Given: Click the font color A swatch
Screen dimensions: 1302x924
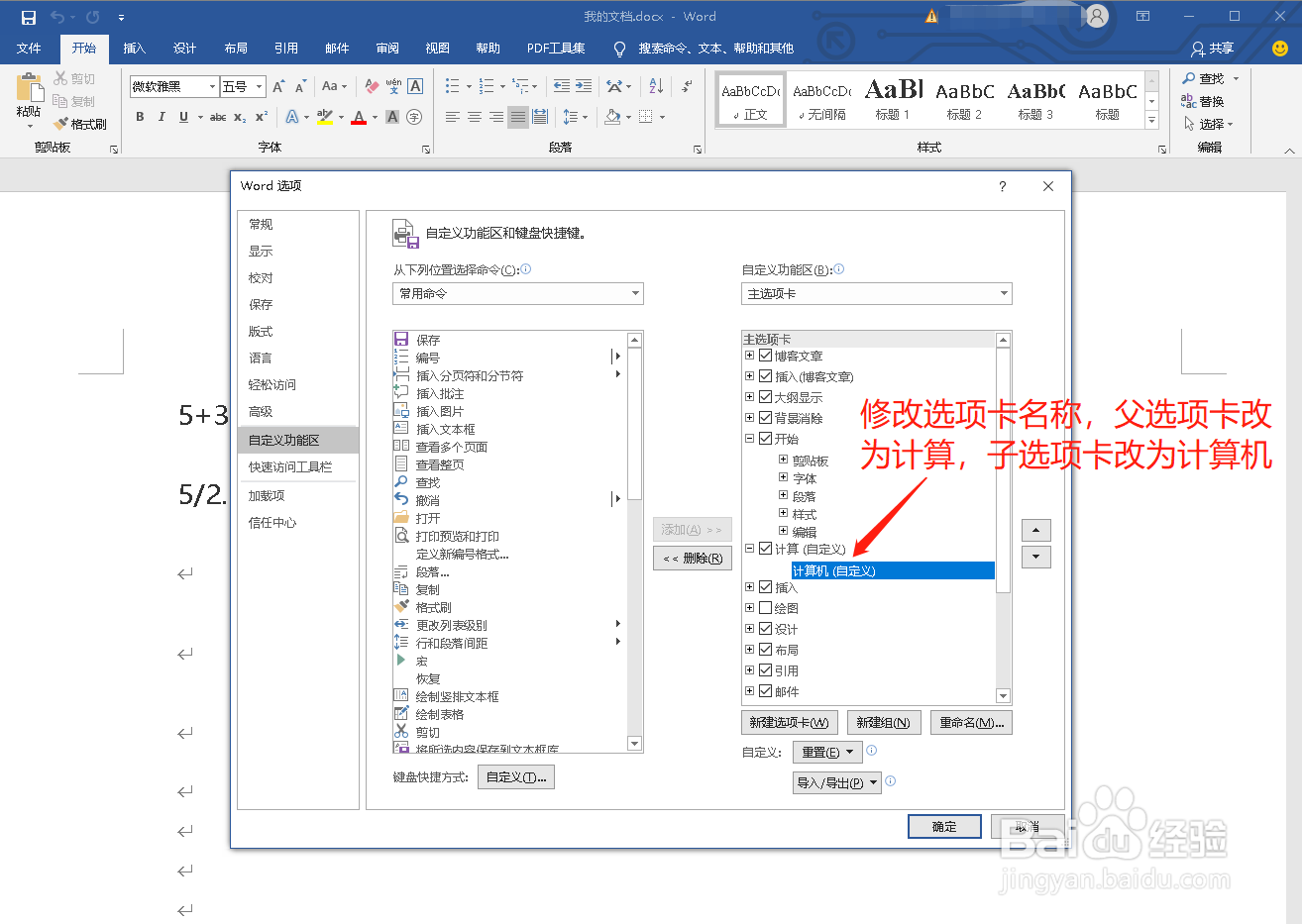Looking at the screenshot, I should pos(359,117).
